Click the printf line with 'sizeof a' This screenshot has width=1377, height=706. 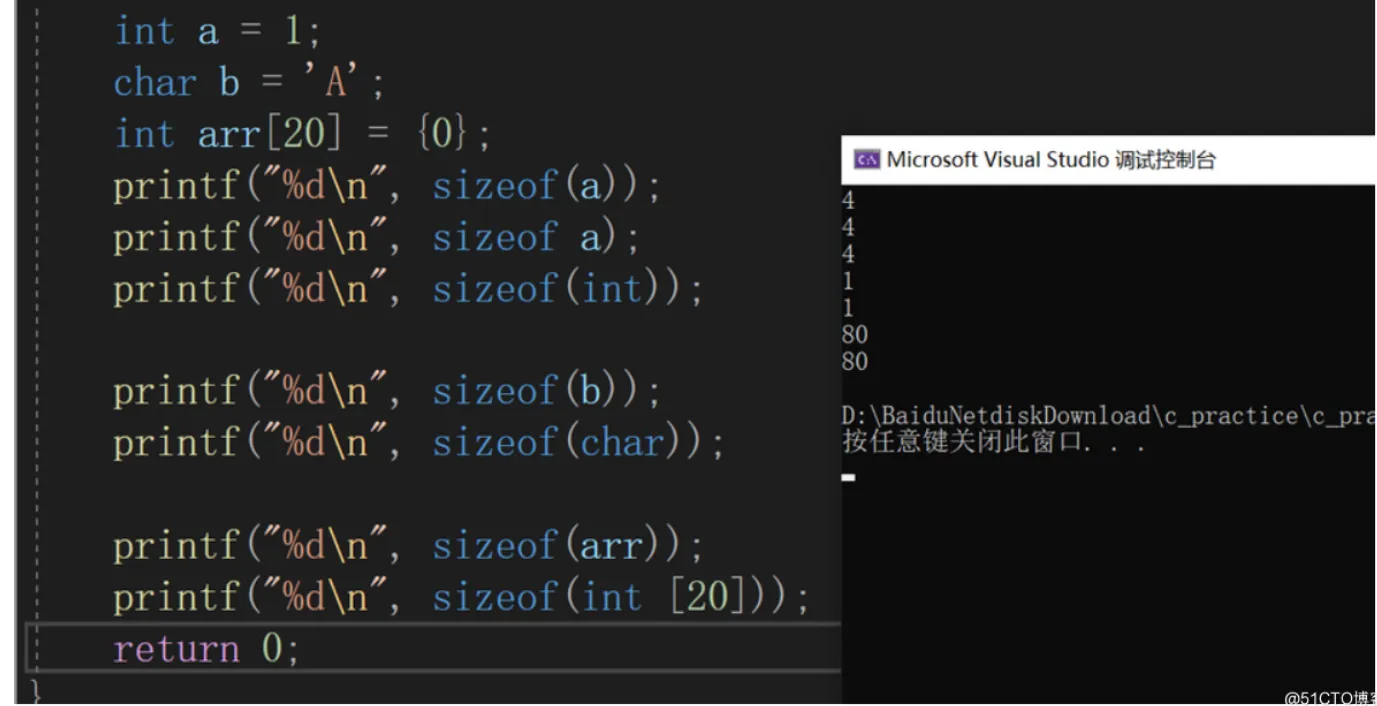(x=376, y=238)
